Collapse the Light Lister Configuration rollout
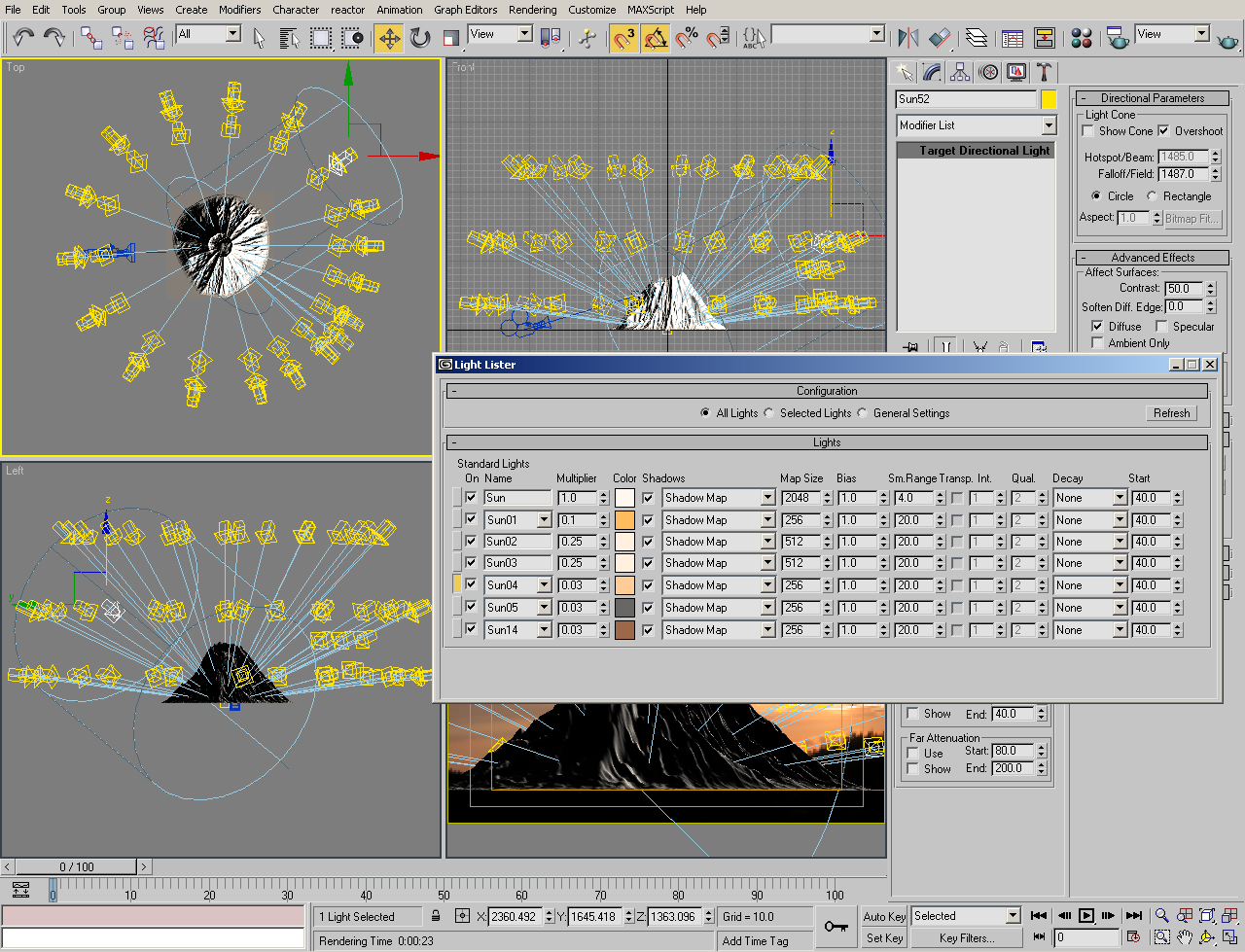This screenshot has width=1245, height=952. tap(827, 391)
